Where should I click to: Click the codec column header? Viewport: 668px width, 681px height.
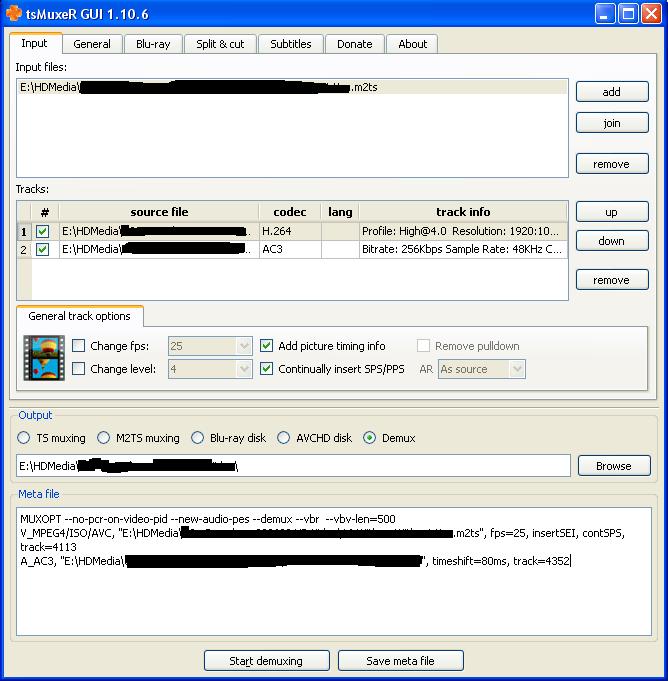point(290,212)
